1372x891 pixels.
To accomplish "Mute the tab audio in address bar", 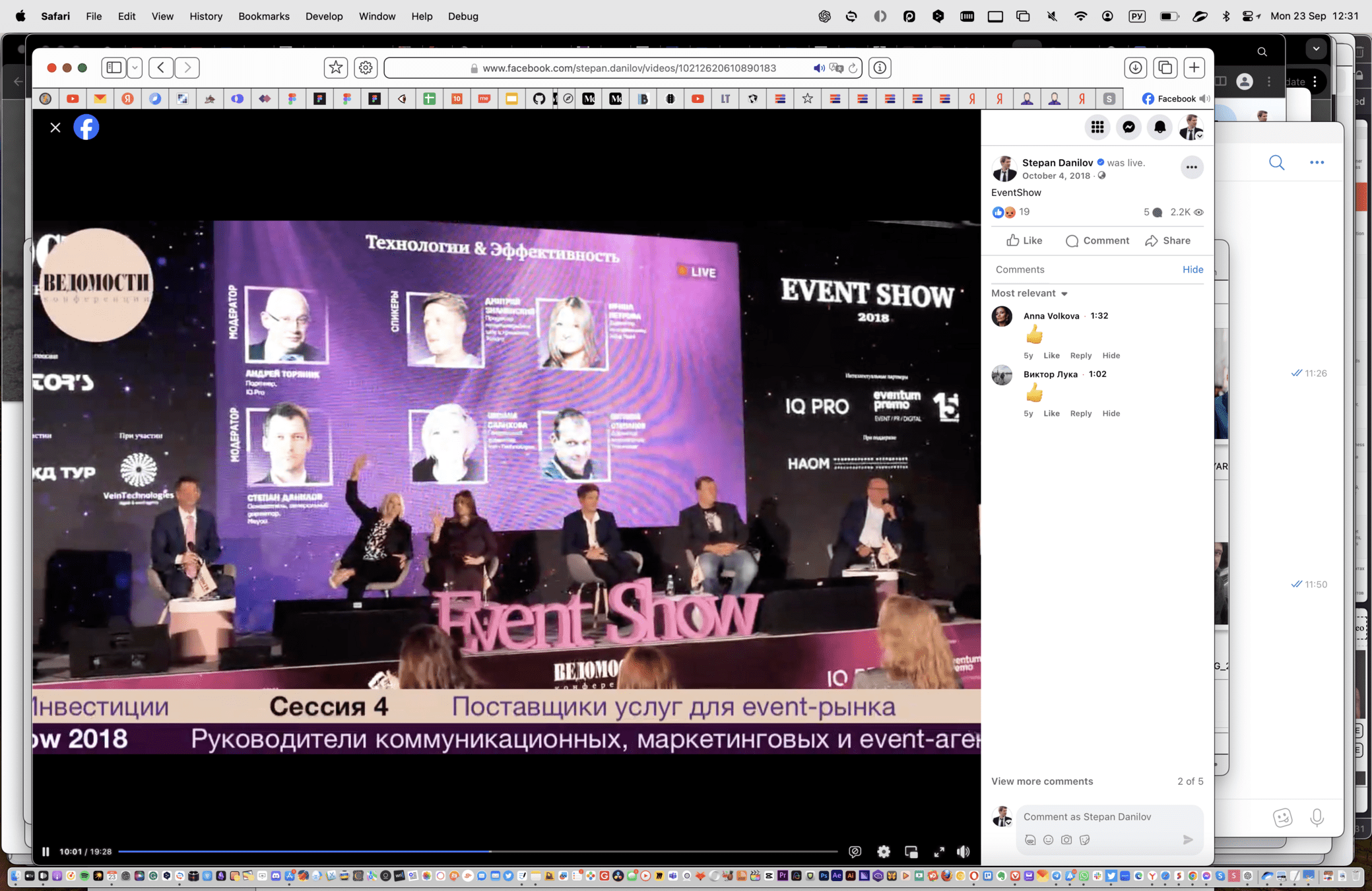I will (818, 68).
